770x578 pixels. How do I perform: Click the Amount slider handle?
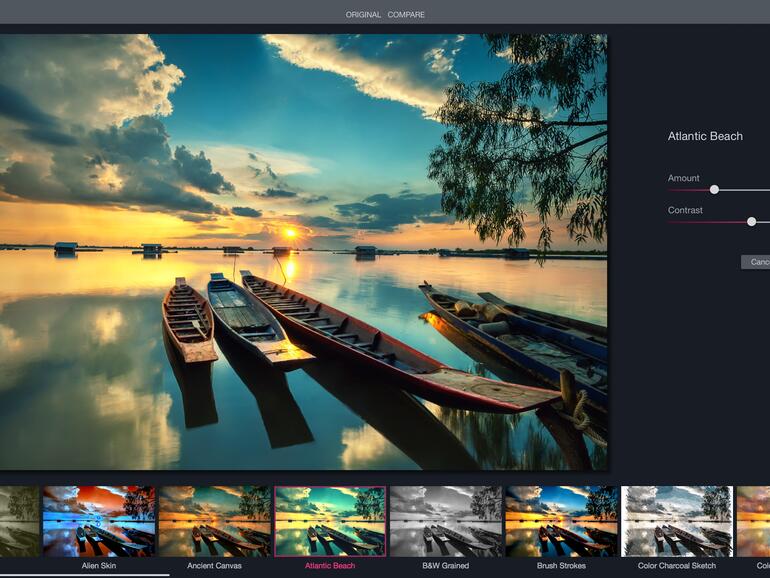(x=714, y=189)
